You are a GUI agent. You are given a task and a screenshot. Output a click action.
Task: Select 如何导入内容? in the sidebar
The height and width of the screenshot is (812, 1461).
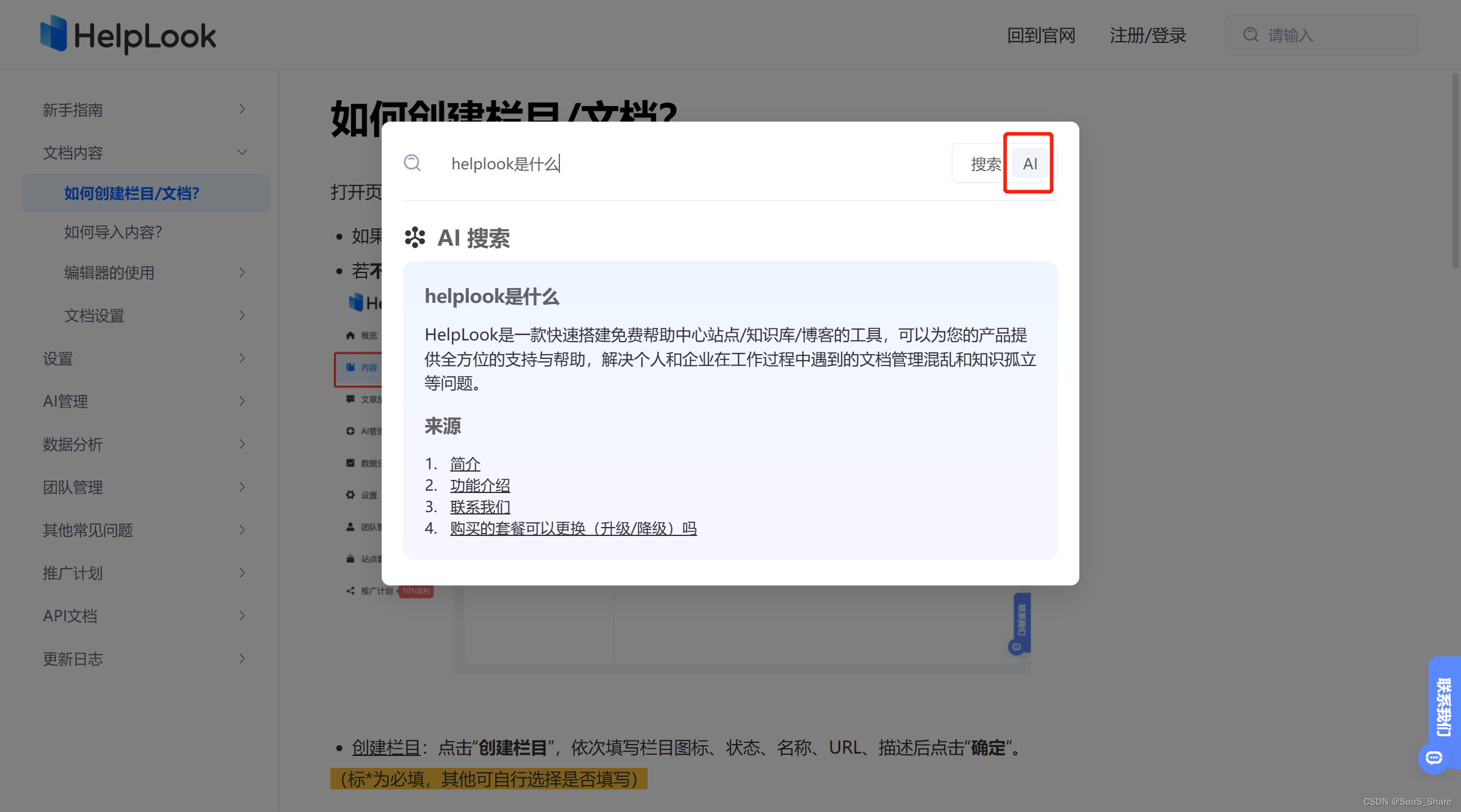pos(113,232)
